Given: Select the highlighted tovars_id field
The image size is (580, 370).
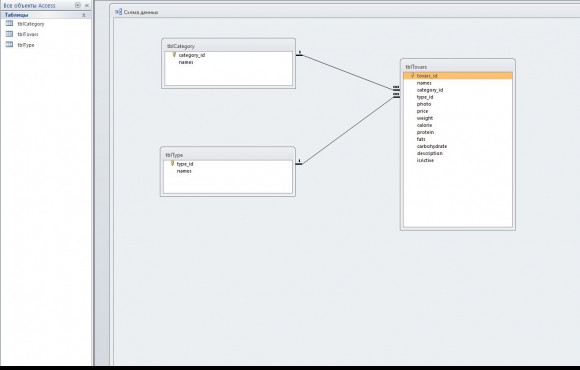Looking at the screenshot, I should coord(458,76).
